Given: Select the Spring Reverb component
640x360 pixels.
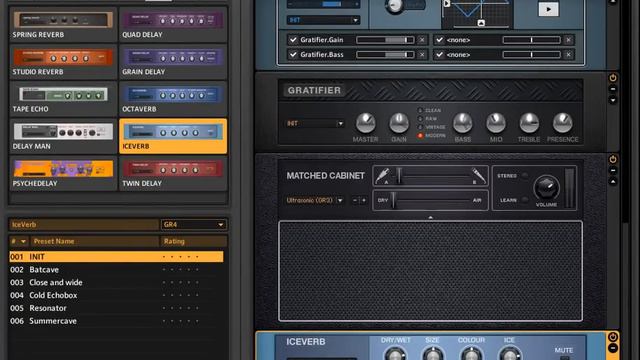Looking at the screenshot, I should pyautogui.click(x=63, y=24).
